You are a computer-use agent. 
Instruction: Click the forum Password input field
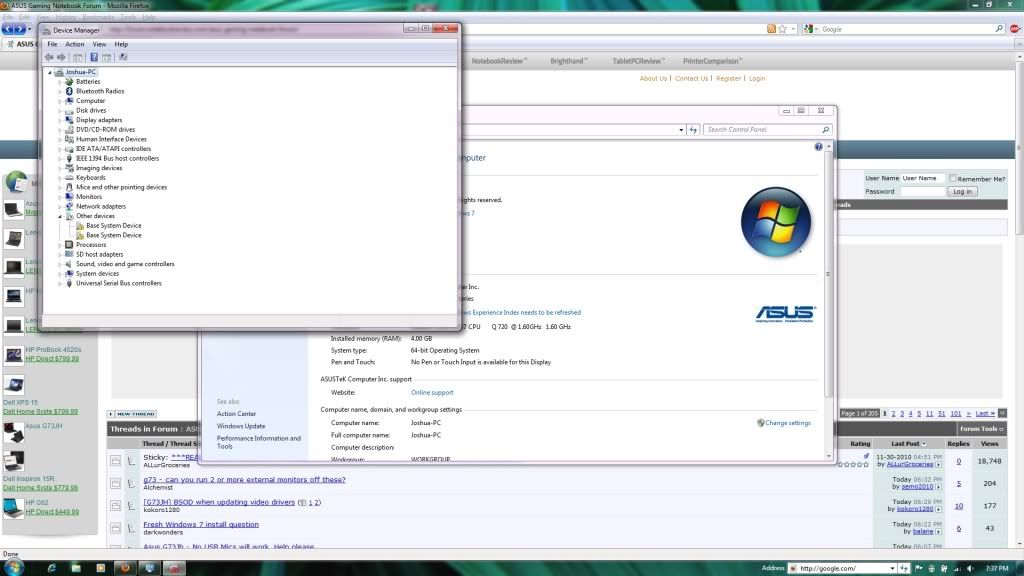coord(922,191)
